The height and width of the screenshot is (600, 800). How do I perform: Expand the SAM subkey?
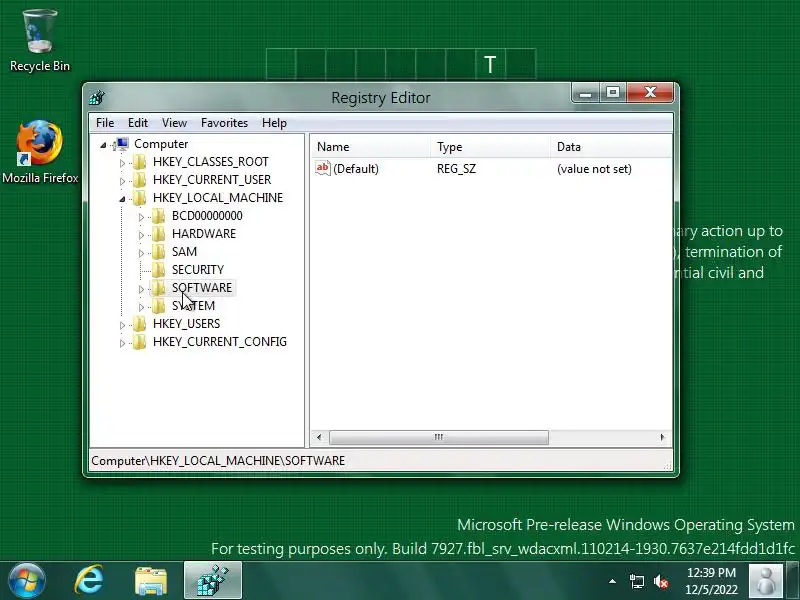pyautogui.click(x=141, y=253)
